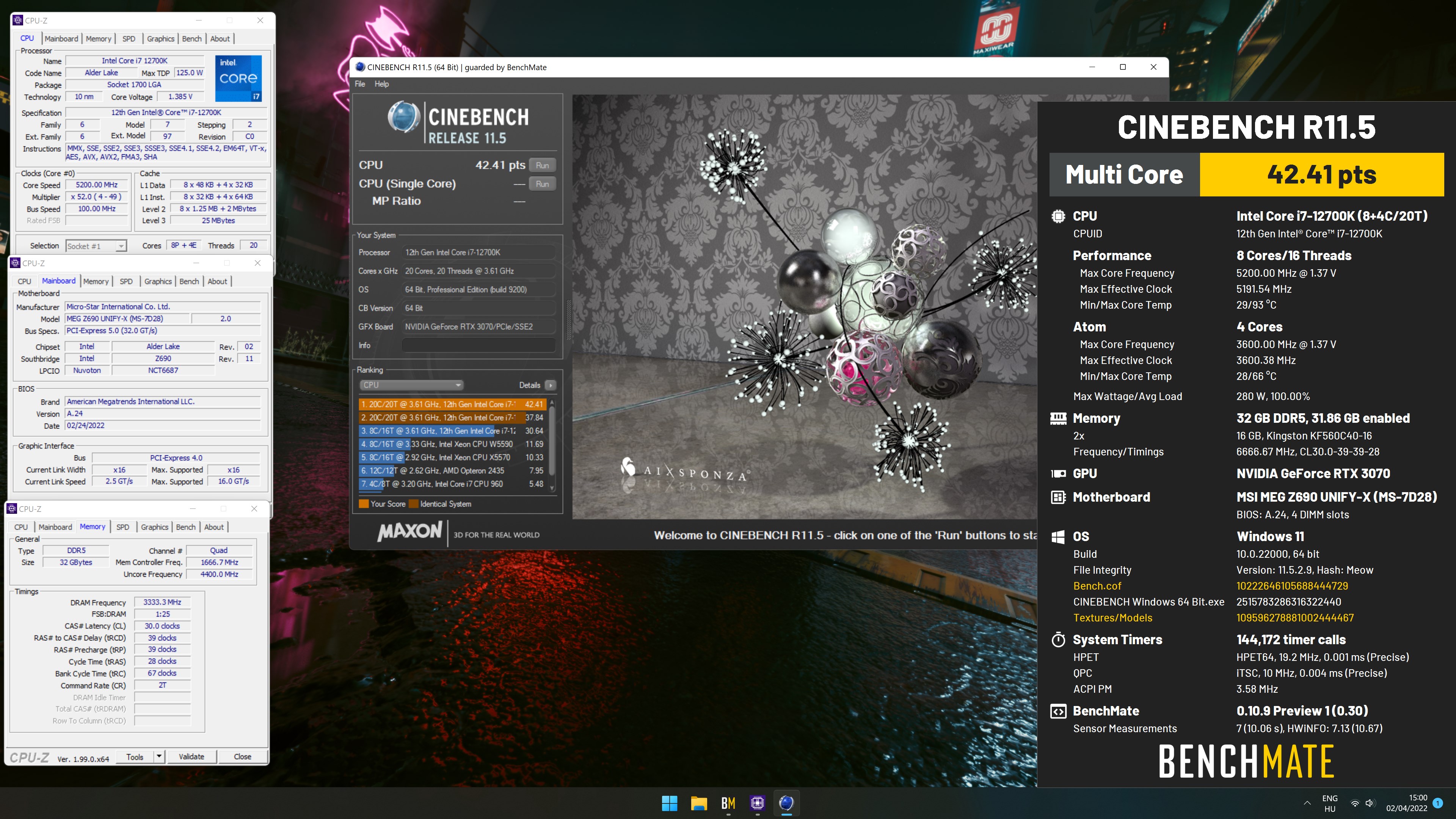1456x819 pixels.
Task: Select ranking entry Xeon X5570
Action: (x=452, y=457)
